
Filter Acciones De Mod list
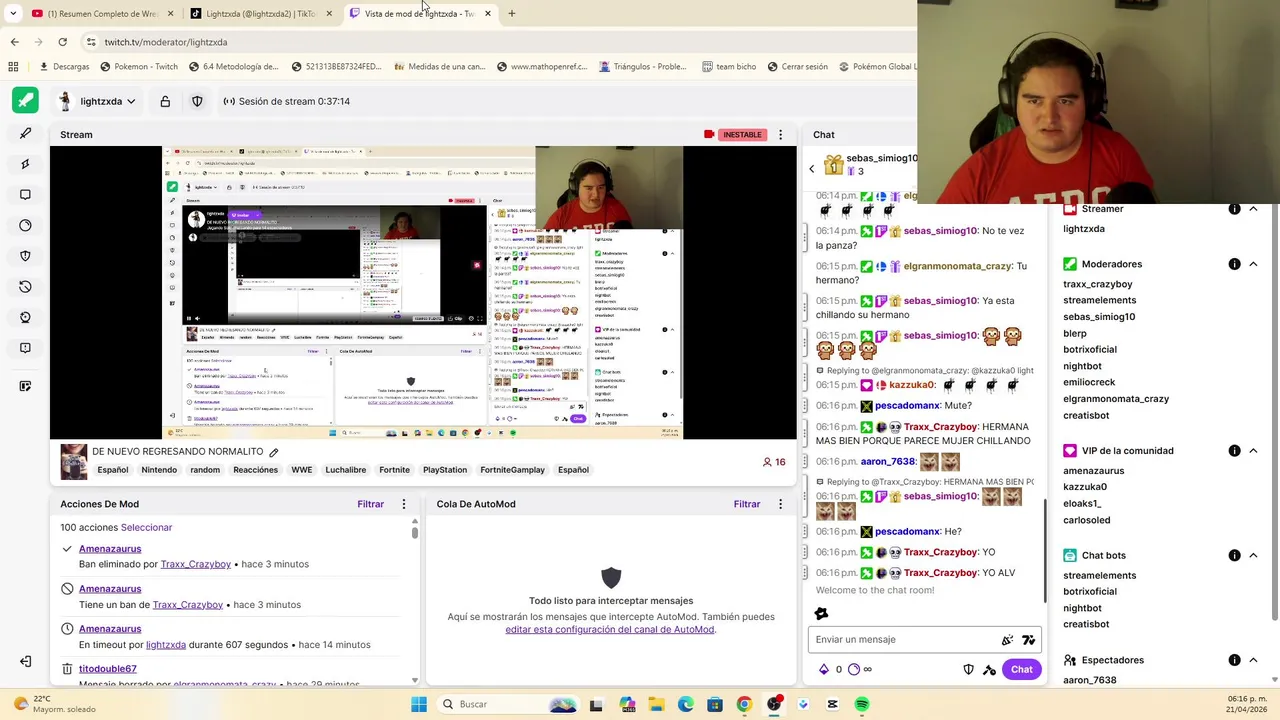pyautogui.click(x=371, y=504)
